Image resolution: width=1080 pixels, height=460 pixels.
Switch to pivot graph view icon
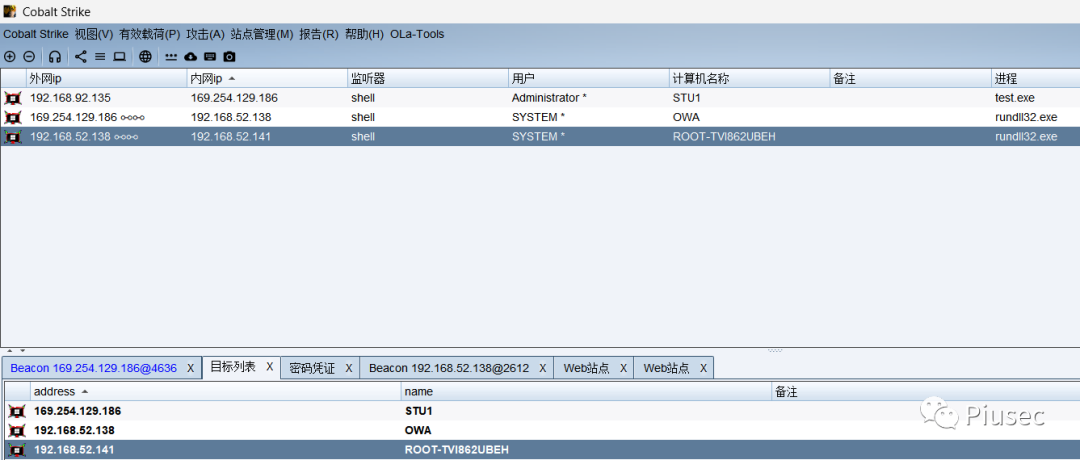tap(81, 56)
